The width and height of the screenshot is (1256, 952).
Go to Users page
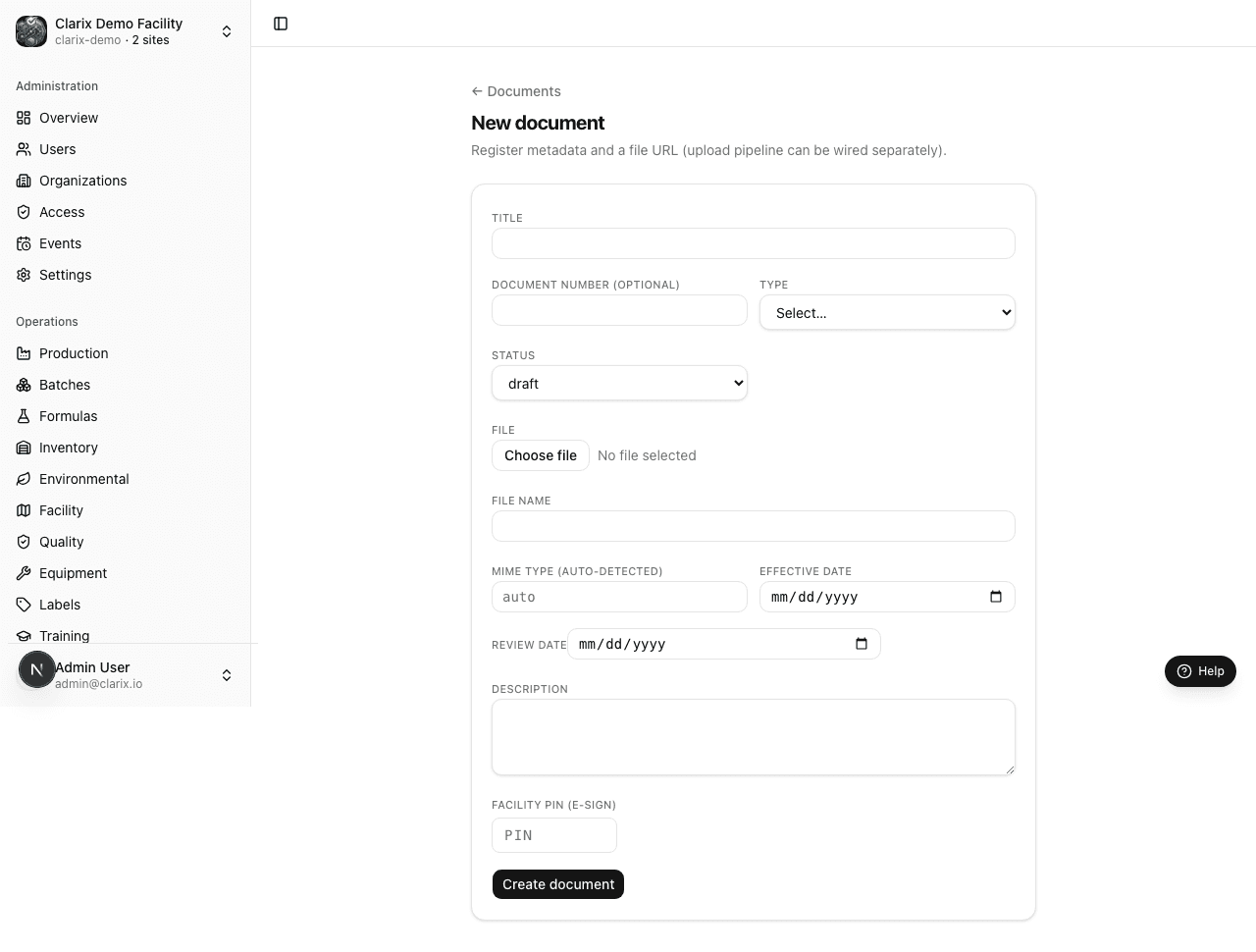126,149
